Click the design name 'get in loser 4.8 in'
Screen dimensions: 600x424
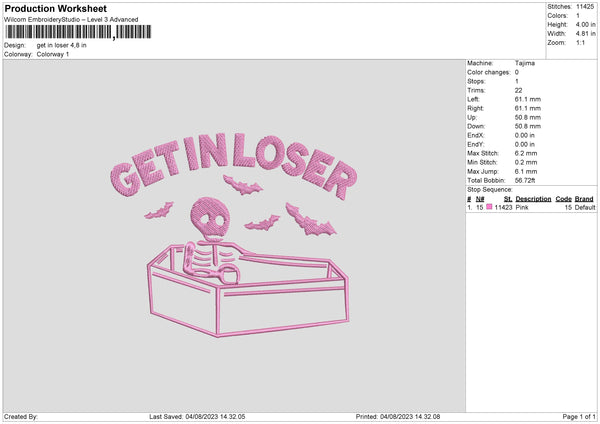pos(61,45)
